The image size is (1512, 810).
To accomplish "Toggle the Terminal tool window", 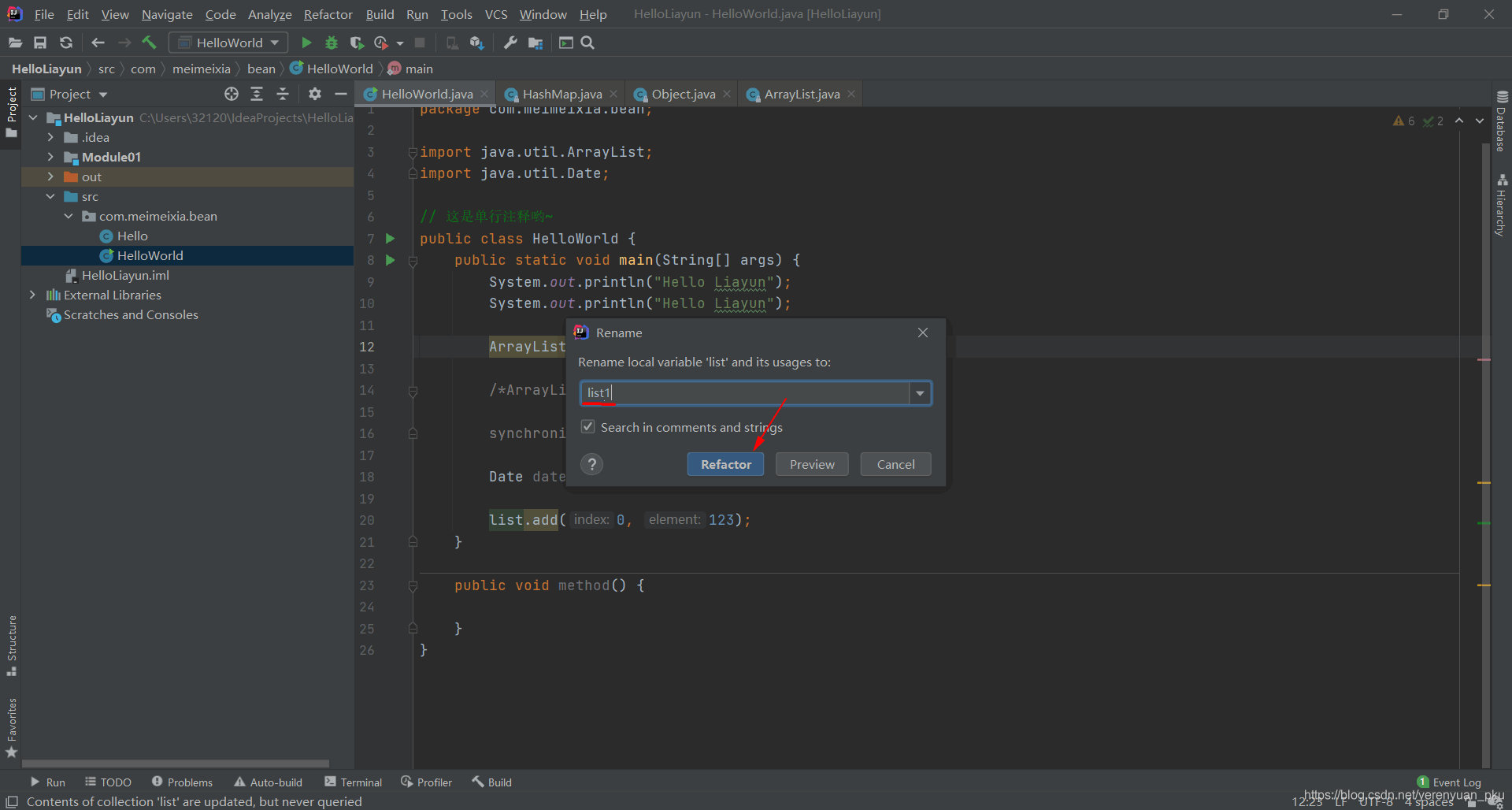I will (x=353, y=782).
